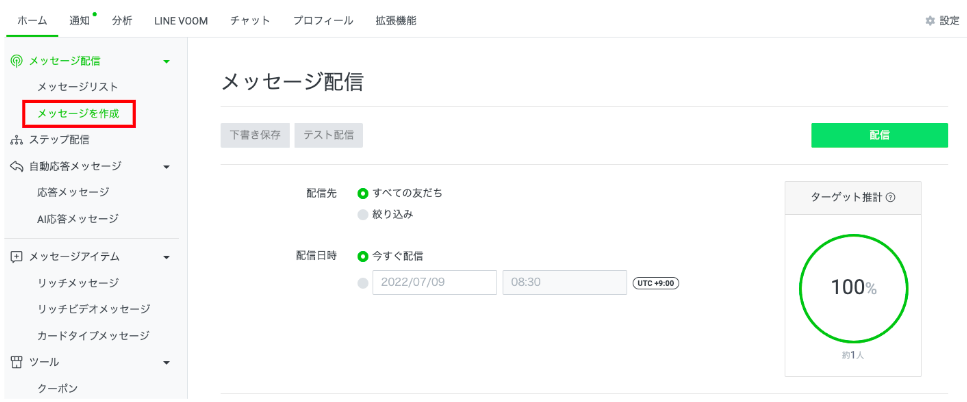967x402 pixels.
Task: Click the 約1人 estimate text
Action: tap(854, 356)
